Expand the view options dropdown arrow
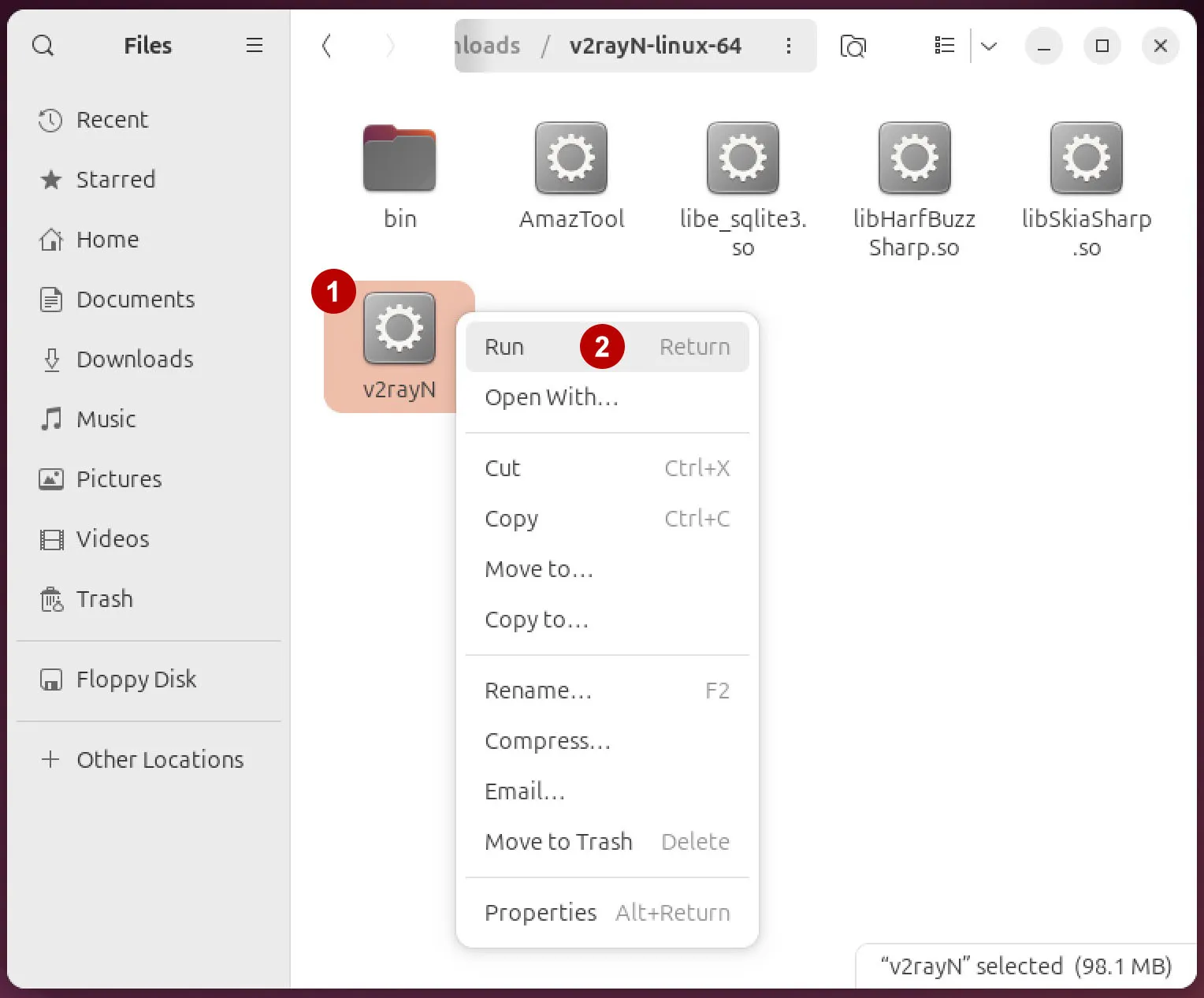The height and width of the screenshot is (998, 1204). [989, 46]
